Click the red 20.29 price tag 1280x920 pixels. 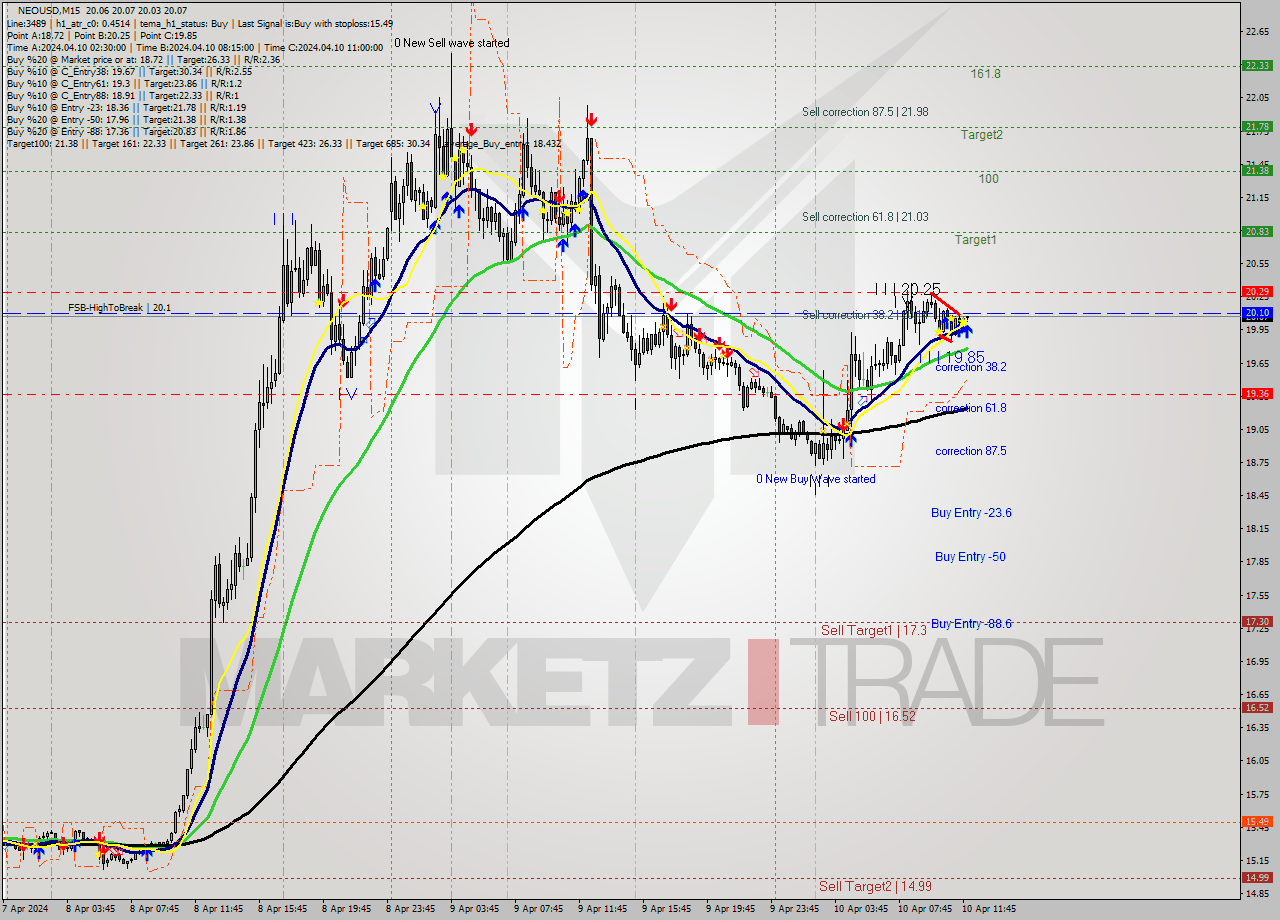[x=1257, y=292]
